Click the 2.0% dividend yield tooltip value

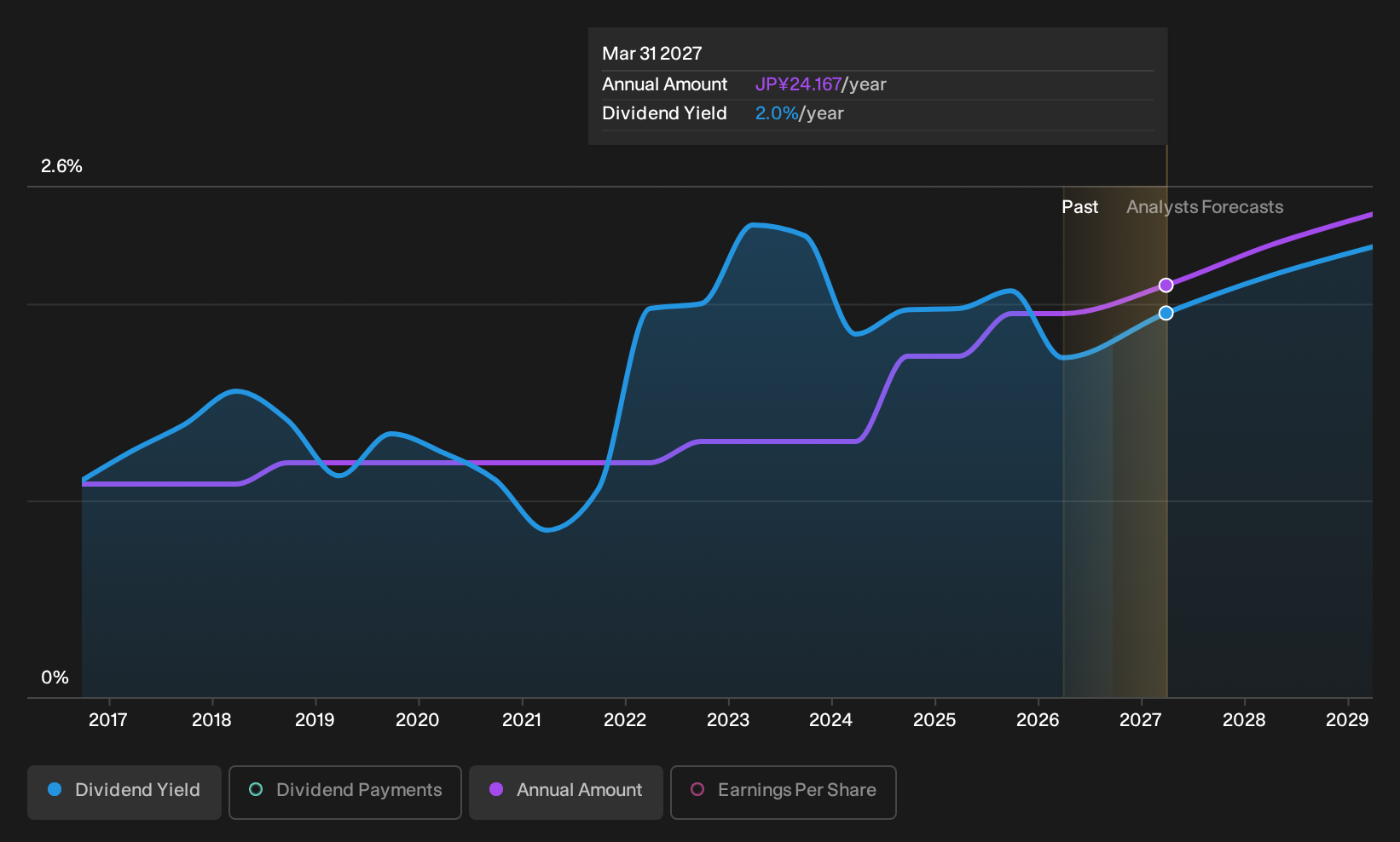(x=777, y=113)
